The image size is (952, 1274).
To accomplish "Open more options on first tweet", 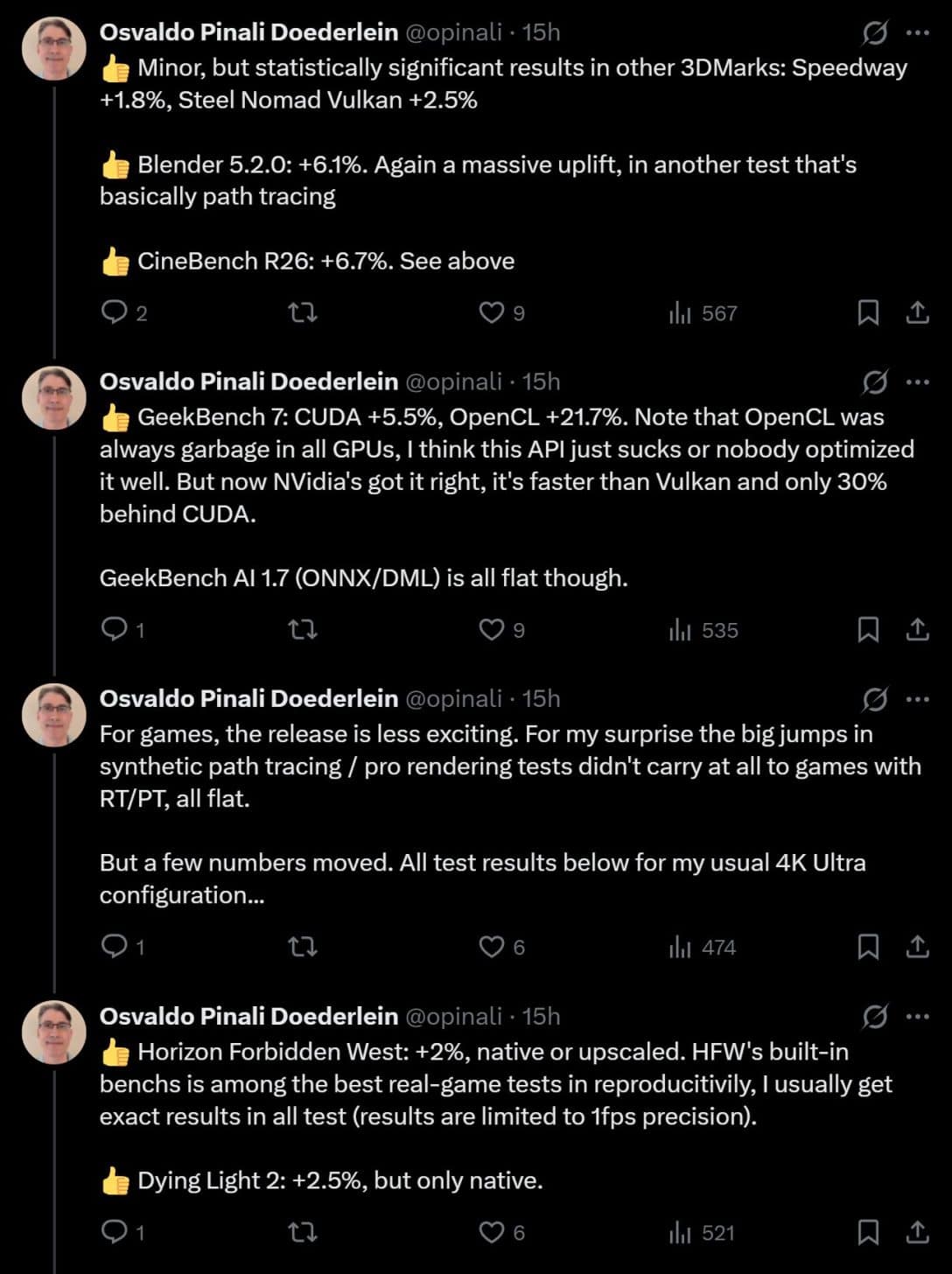I will pyautogui.click(x=917, y=32).
